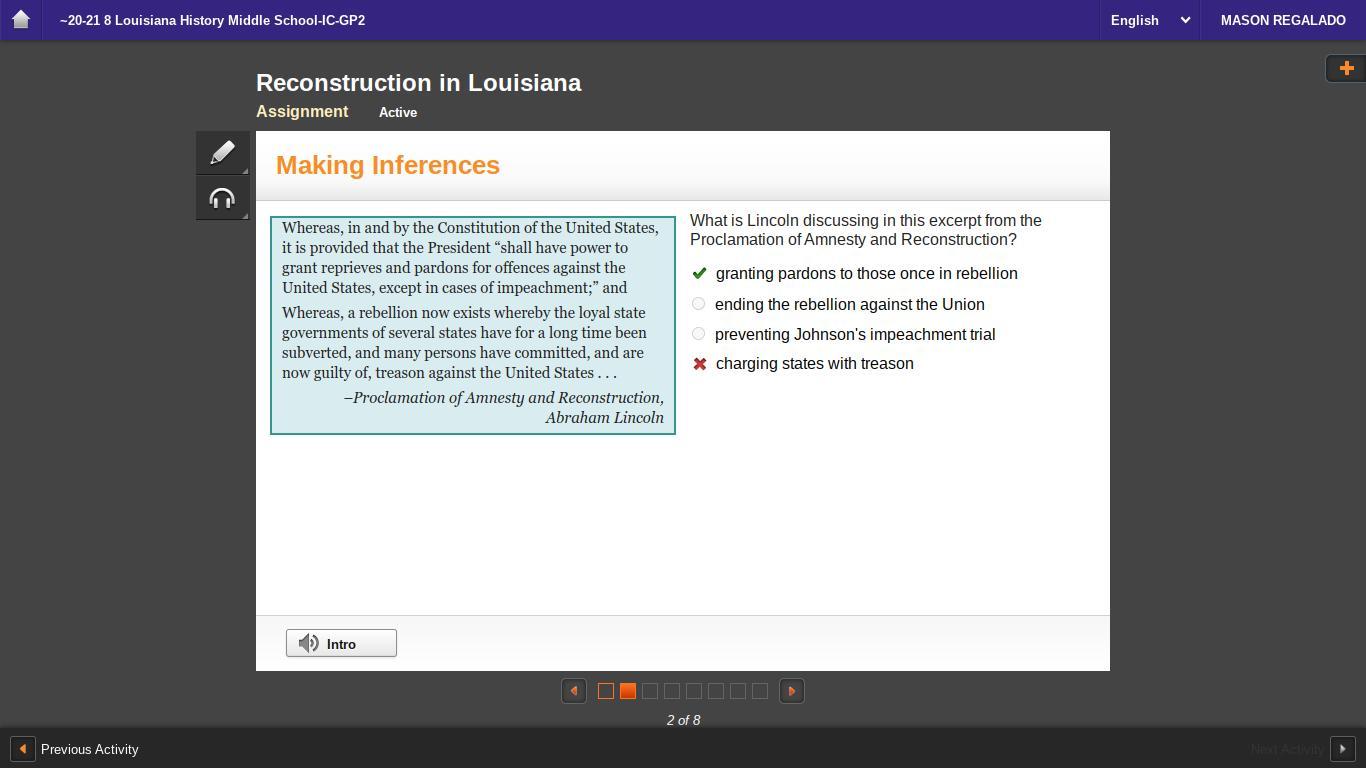Jump to third page square in pager
The width and height of the screenshot is (1366, 768).
[650, 691]
